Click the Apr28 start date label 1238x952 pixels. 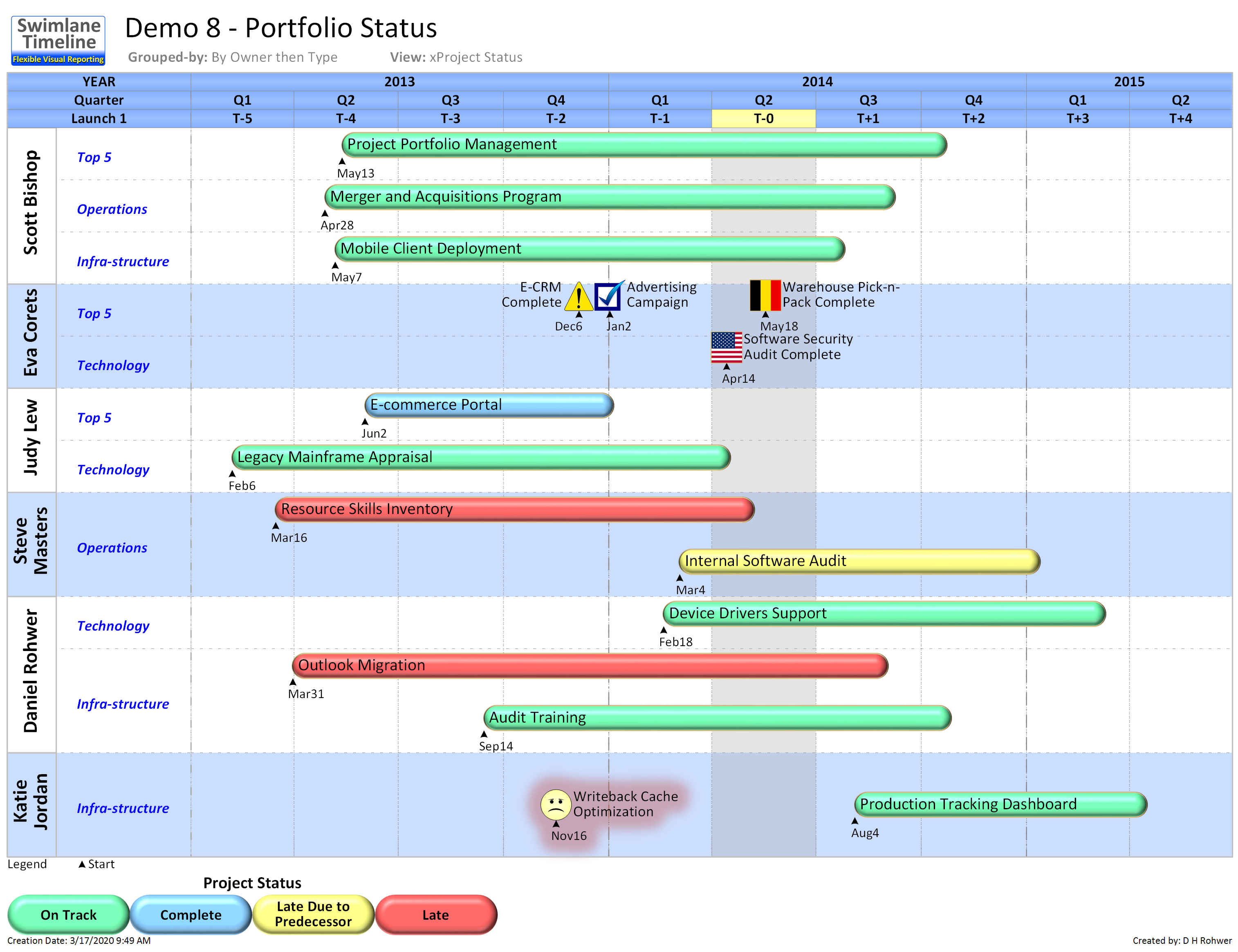[x=337, y=226]
